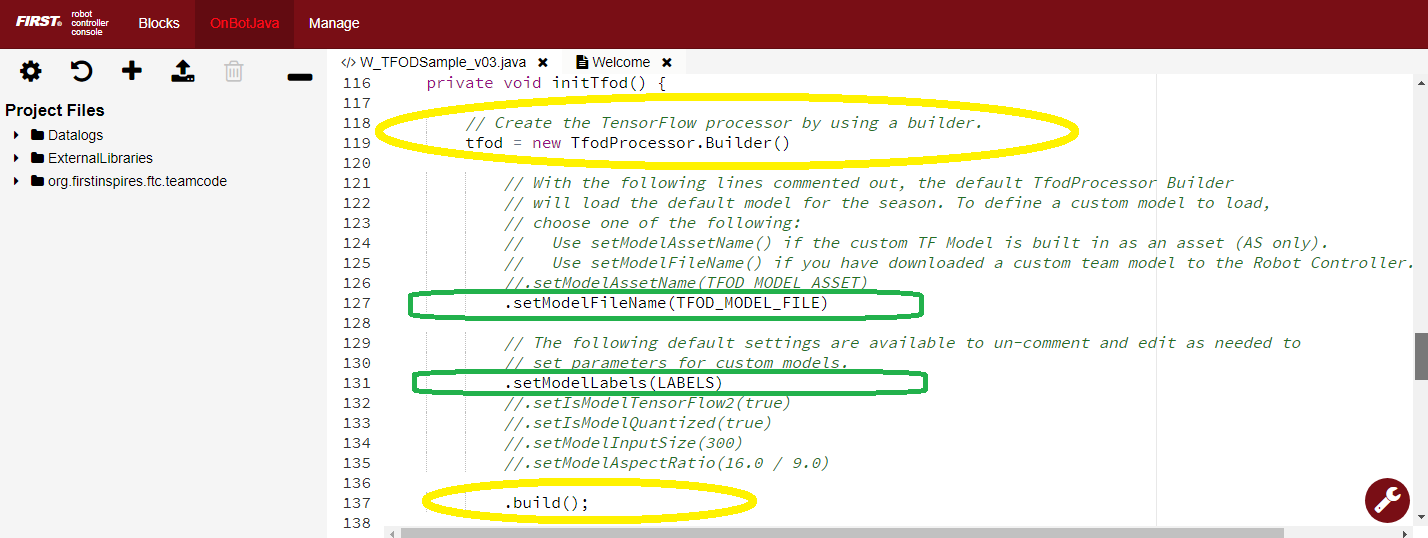Click the wrench build button

coord(1388,499)
